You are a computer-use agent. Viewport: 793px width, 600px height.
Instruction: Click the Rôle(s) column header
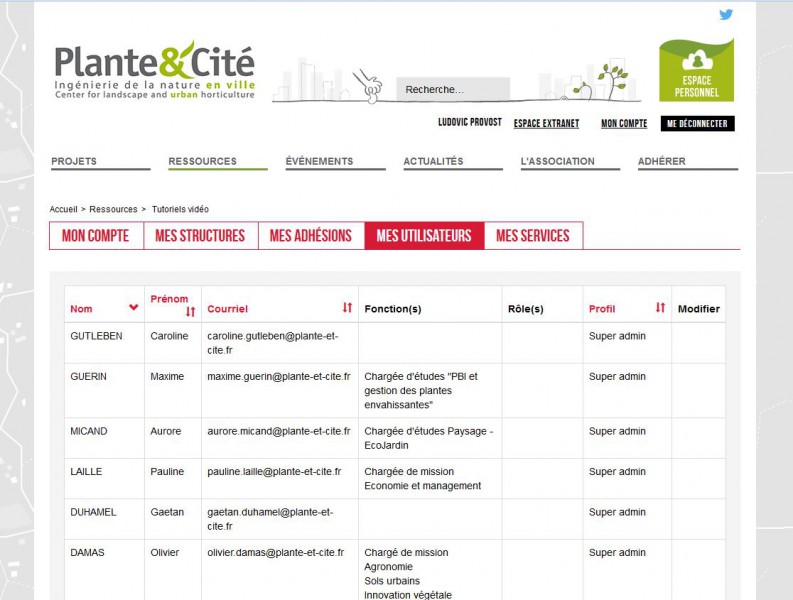point(525,309)
